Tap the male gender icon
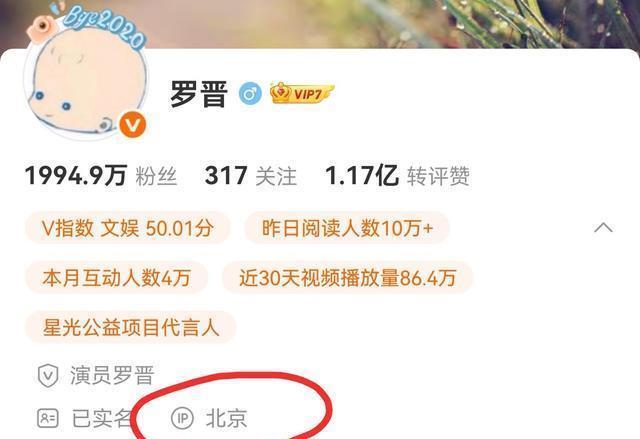Screen dimensions: 640x439 point(250,93)
